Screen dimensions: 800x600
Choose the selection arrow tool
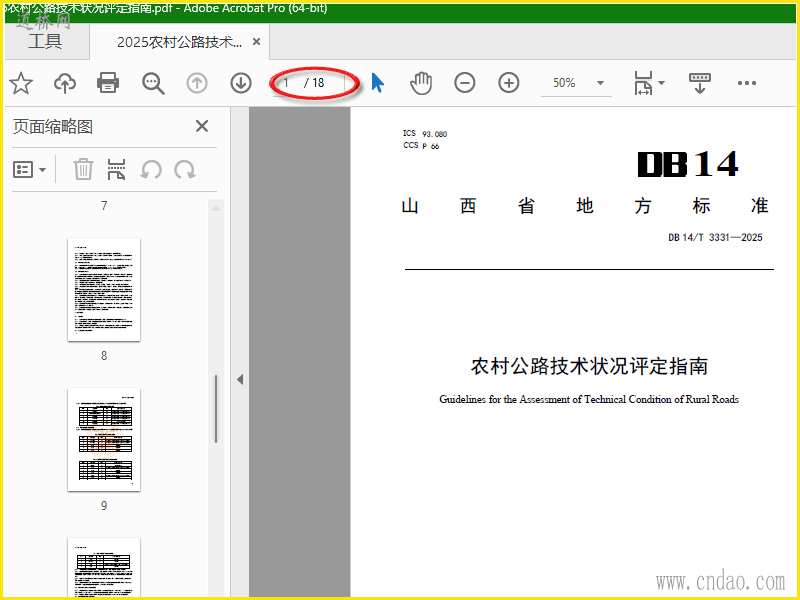378,83
